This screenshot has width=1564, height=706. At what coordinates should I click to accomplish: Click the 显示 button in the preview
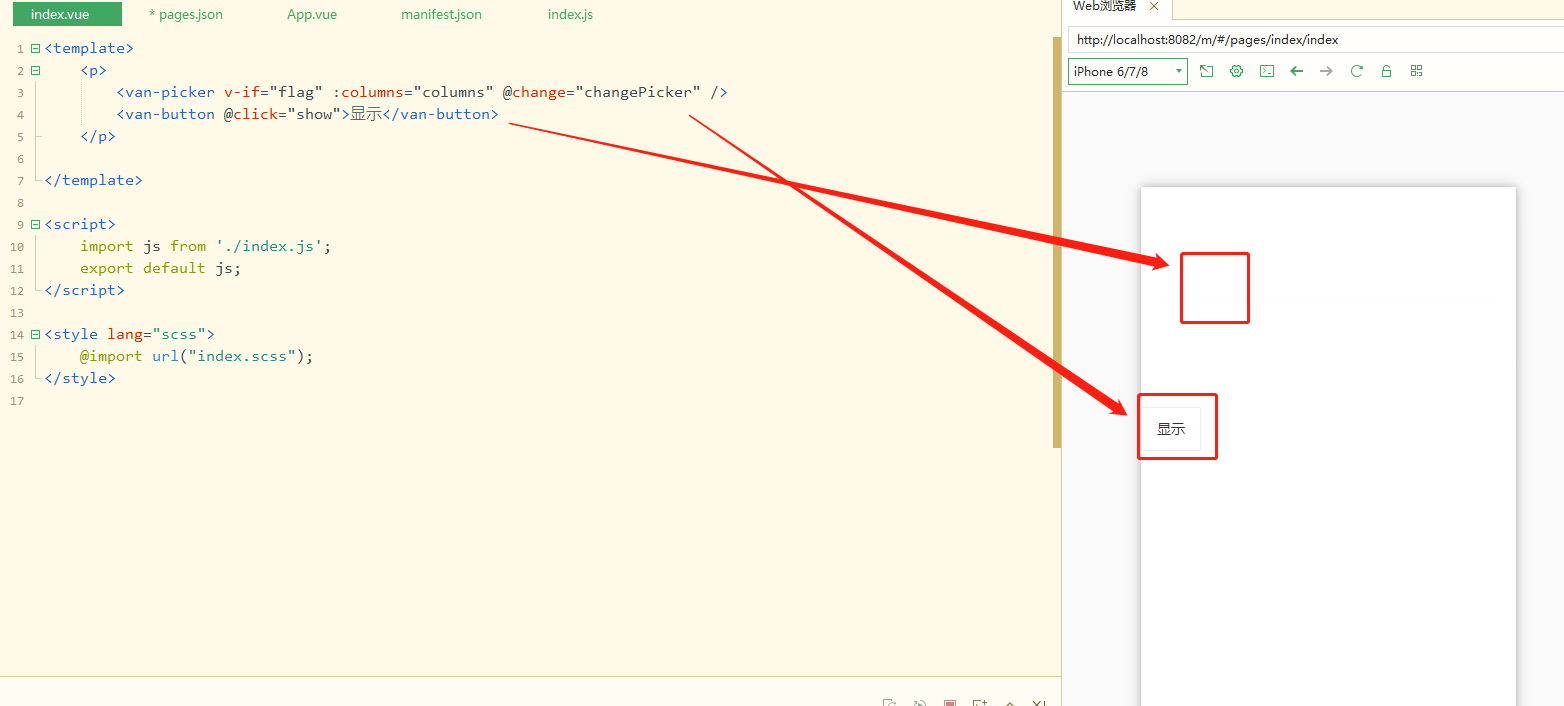[1171, 429]
